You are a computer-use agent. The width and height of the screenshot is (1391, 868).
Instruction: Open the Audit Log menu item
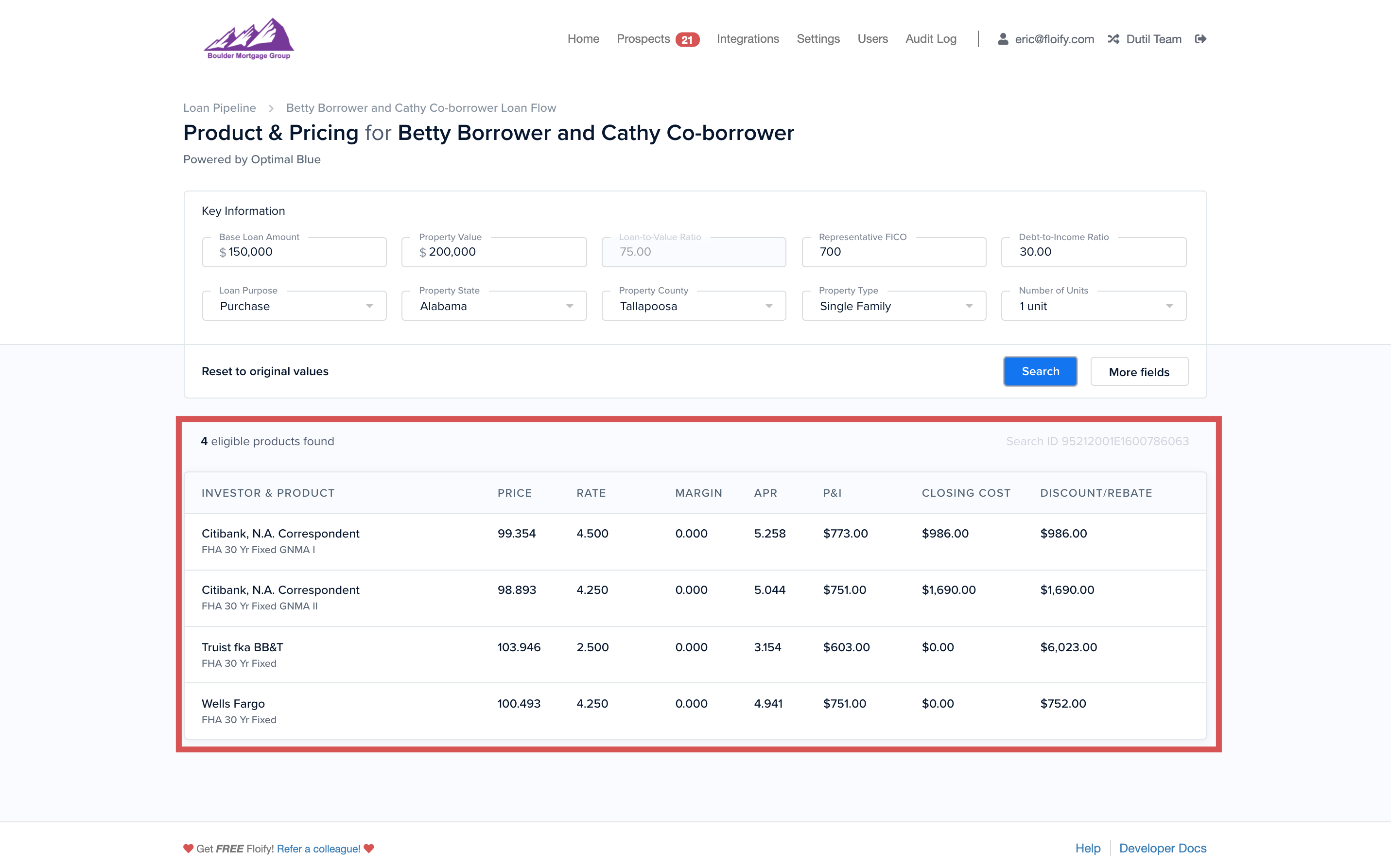pyautogui.click(x=930, y=38)
